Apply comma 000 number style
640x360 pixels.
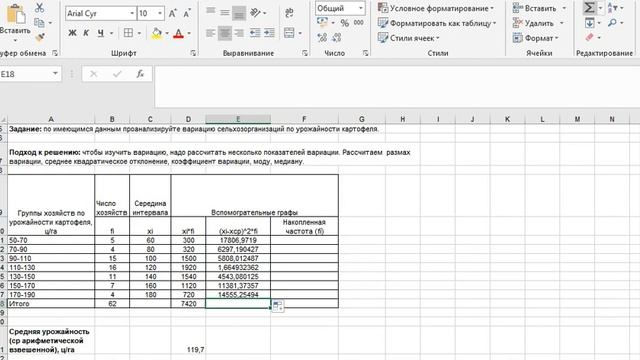359,23
